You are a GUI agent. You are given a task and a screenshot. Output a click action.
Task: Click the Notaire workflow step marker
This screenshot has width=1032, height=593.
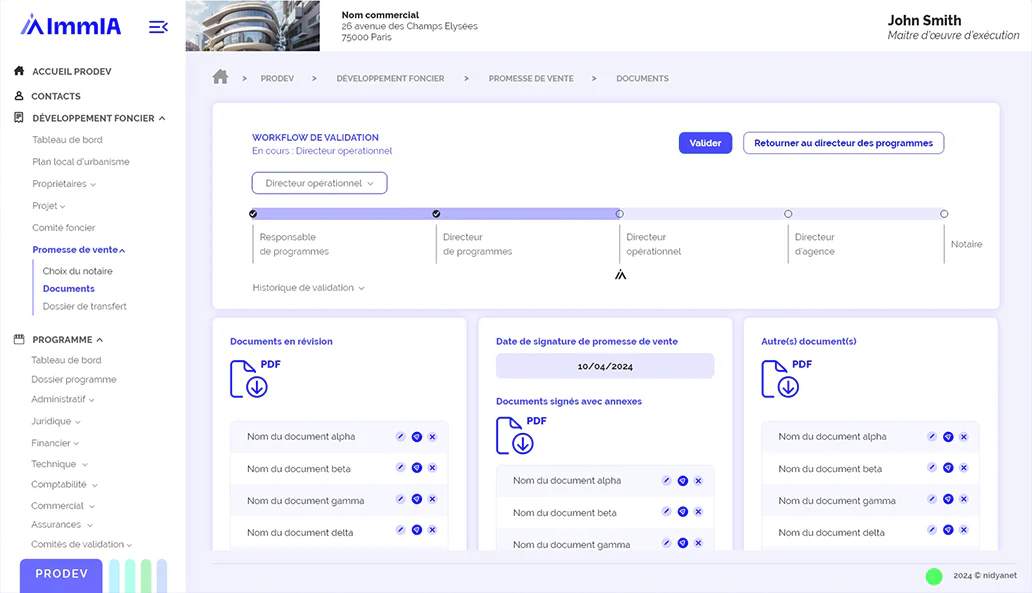[x=944, y=214]
